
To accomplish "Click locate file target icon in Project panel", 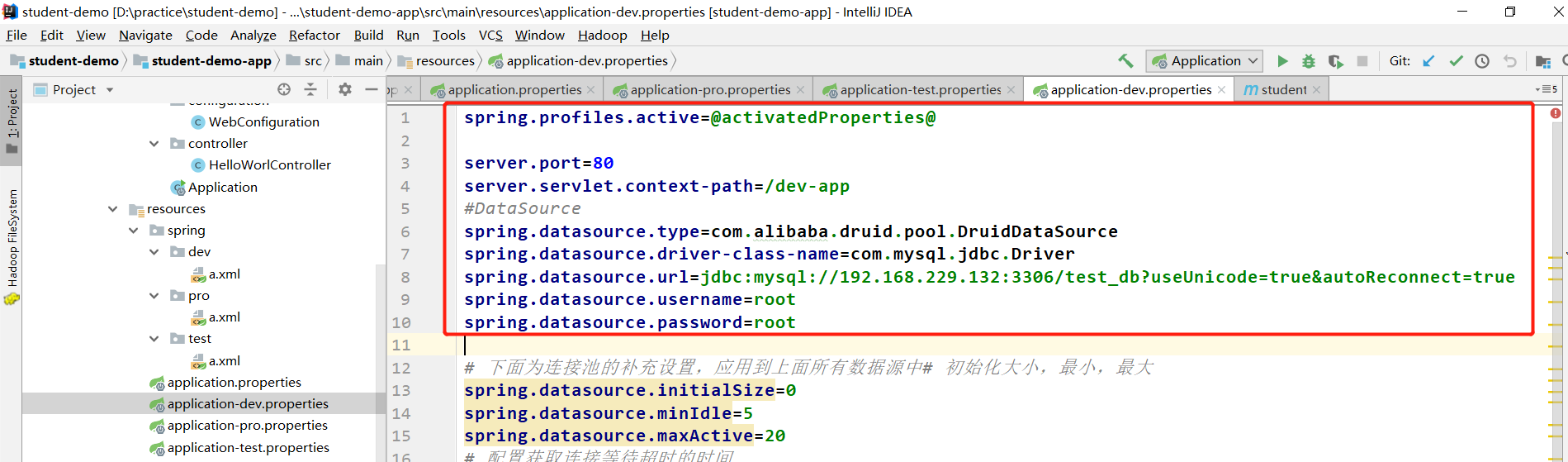I will 284,89.
